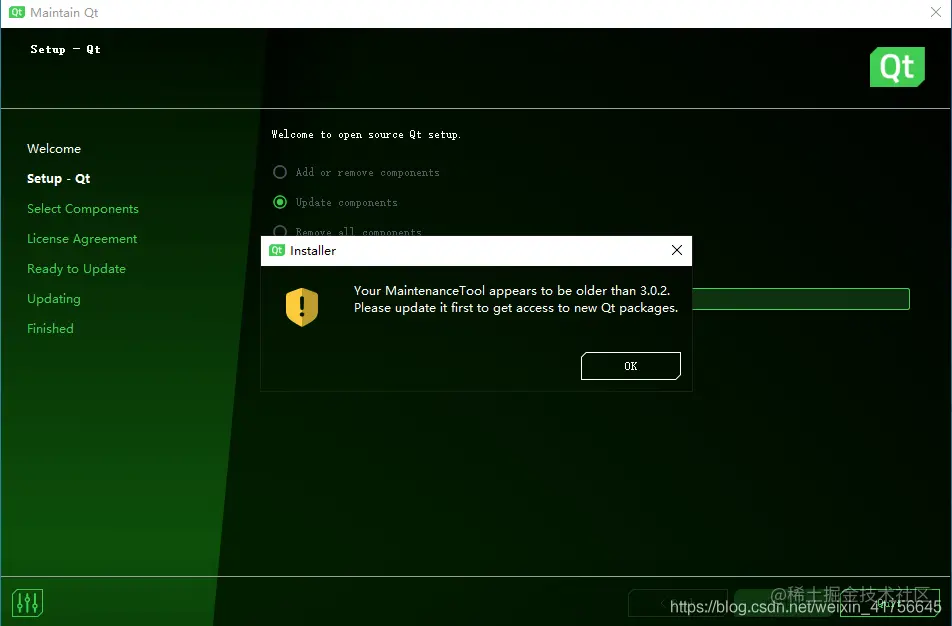952x626 pixels.
Task: Open the Finished step
Action: pyautogui.click(x=50, y=328)
